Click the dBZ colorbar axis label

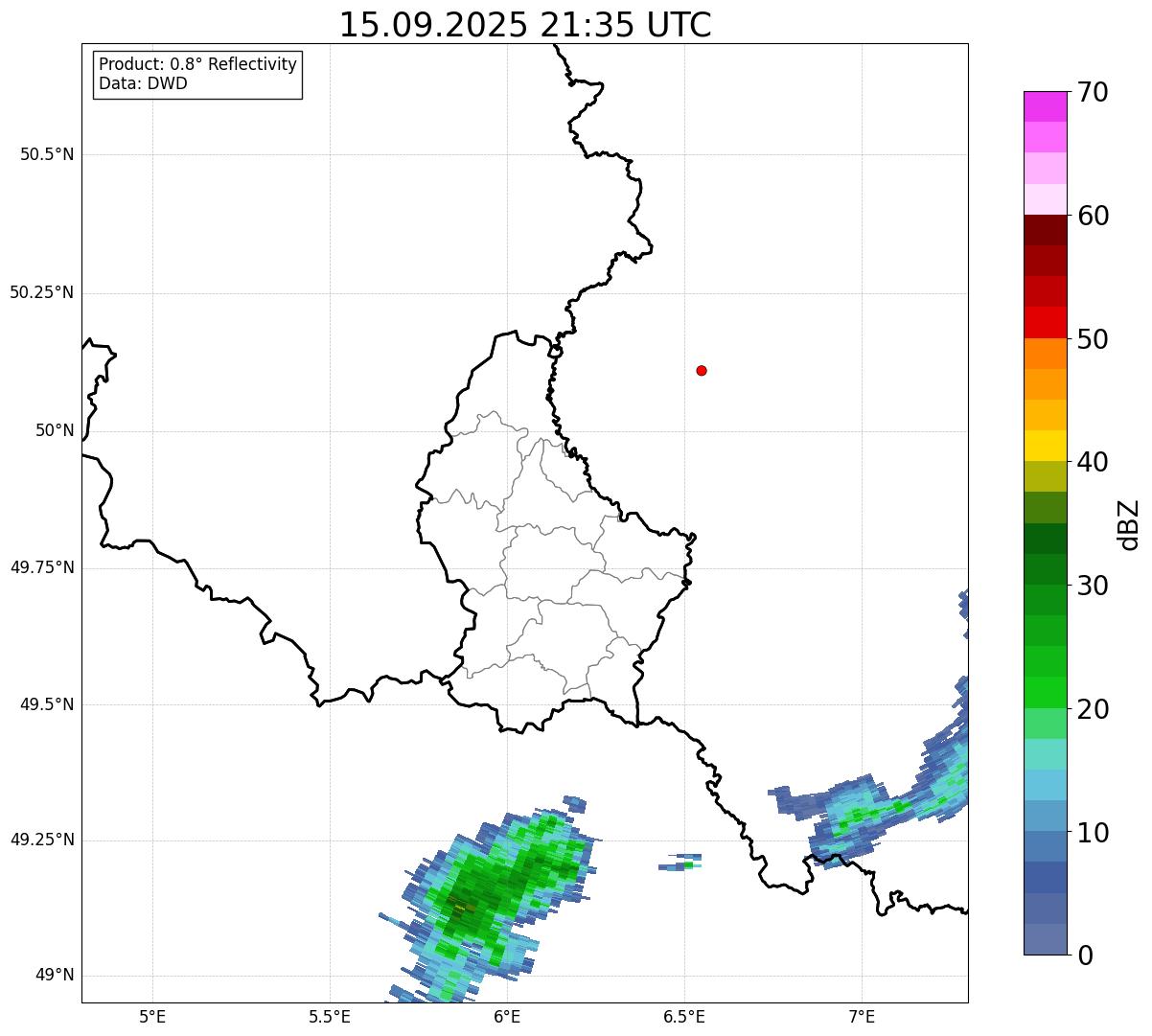pos(1129,524)
